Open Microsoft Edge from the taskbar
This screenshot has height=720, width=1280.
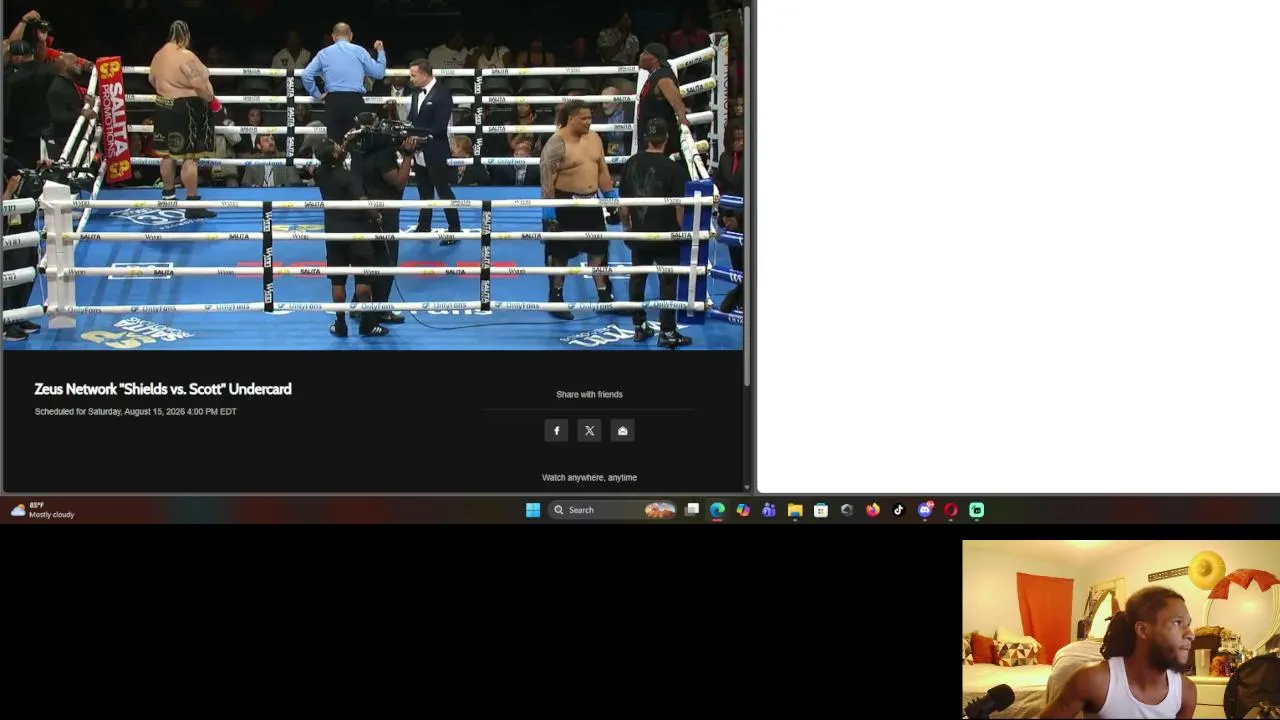tap(718, 510)
